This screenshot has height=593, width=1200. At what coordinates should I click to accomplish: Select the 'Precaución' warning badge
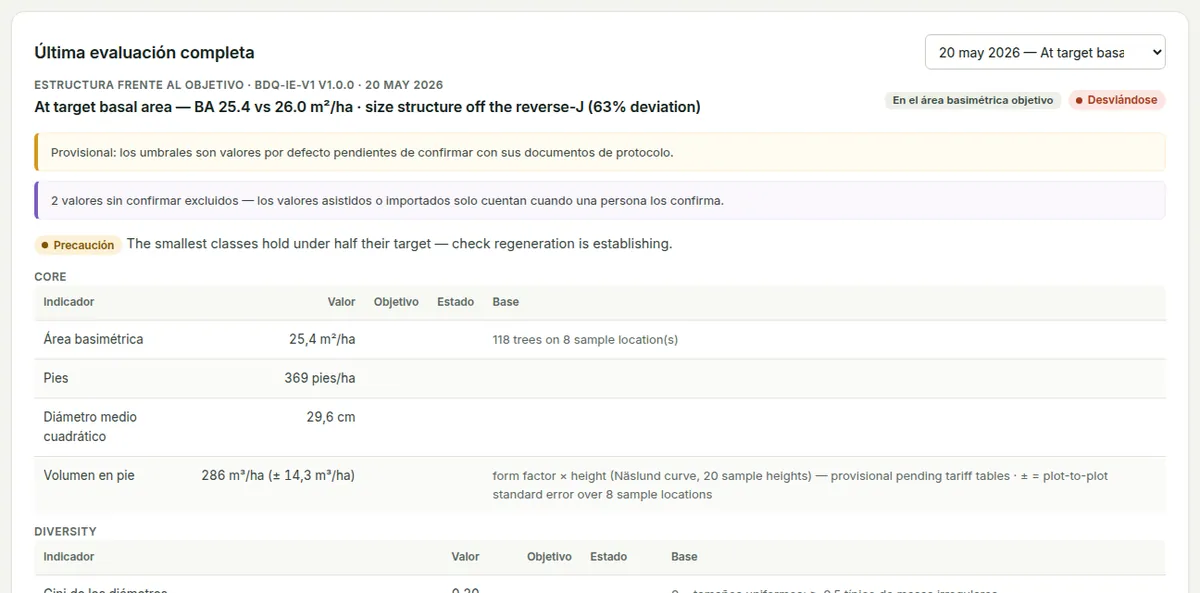(77, 245)
